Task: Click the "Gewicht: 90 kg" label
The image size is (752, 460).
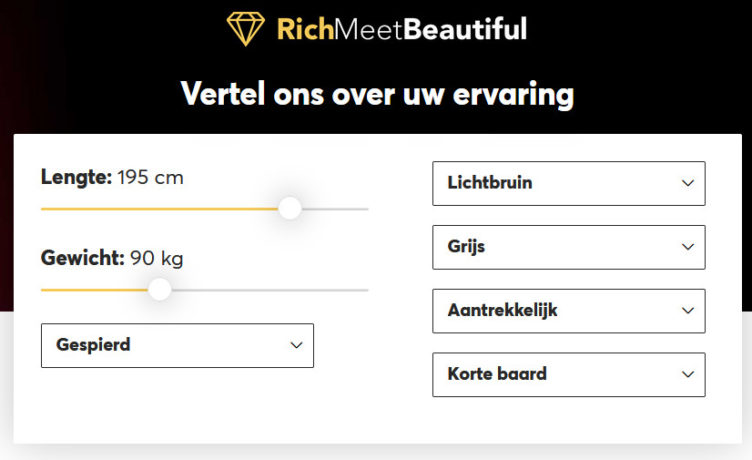Action: click(x=112, y=258)
